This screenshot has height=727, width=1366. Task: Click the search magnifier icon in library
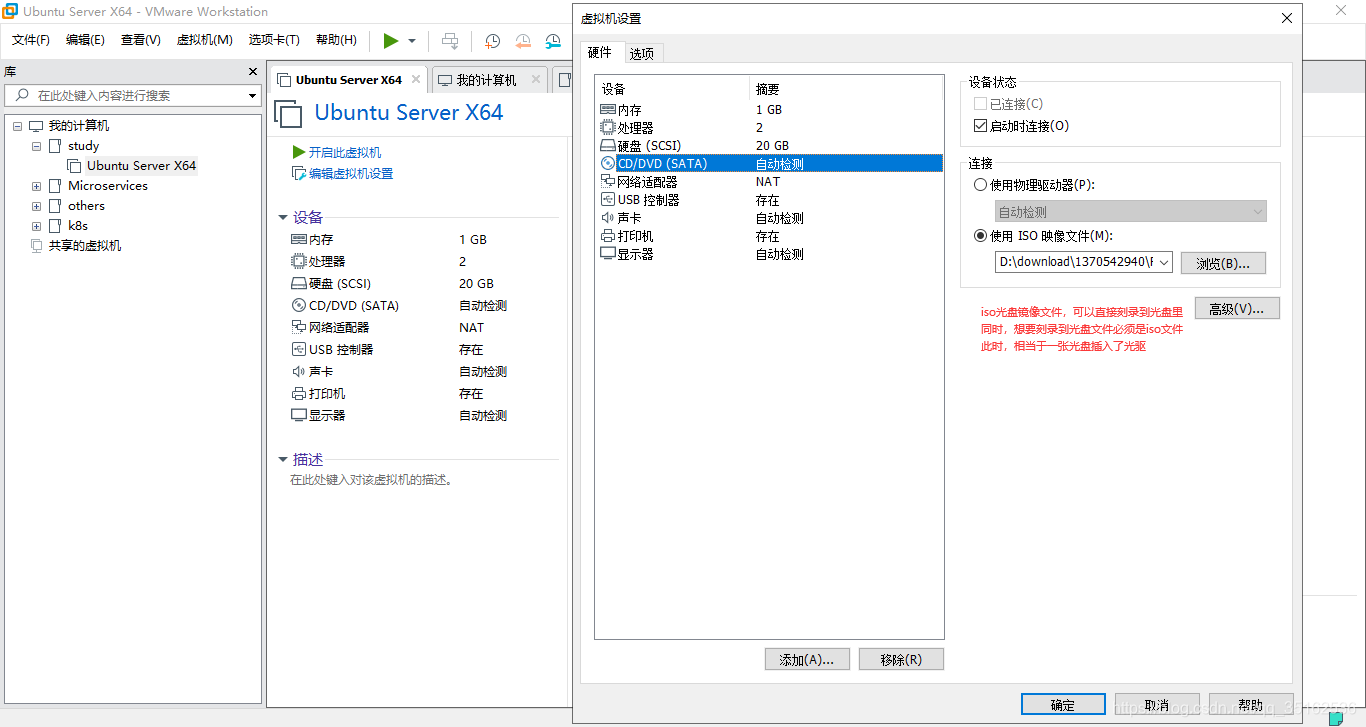pyautogui.click(x=21, y=95)
